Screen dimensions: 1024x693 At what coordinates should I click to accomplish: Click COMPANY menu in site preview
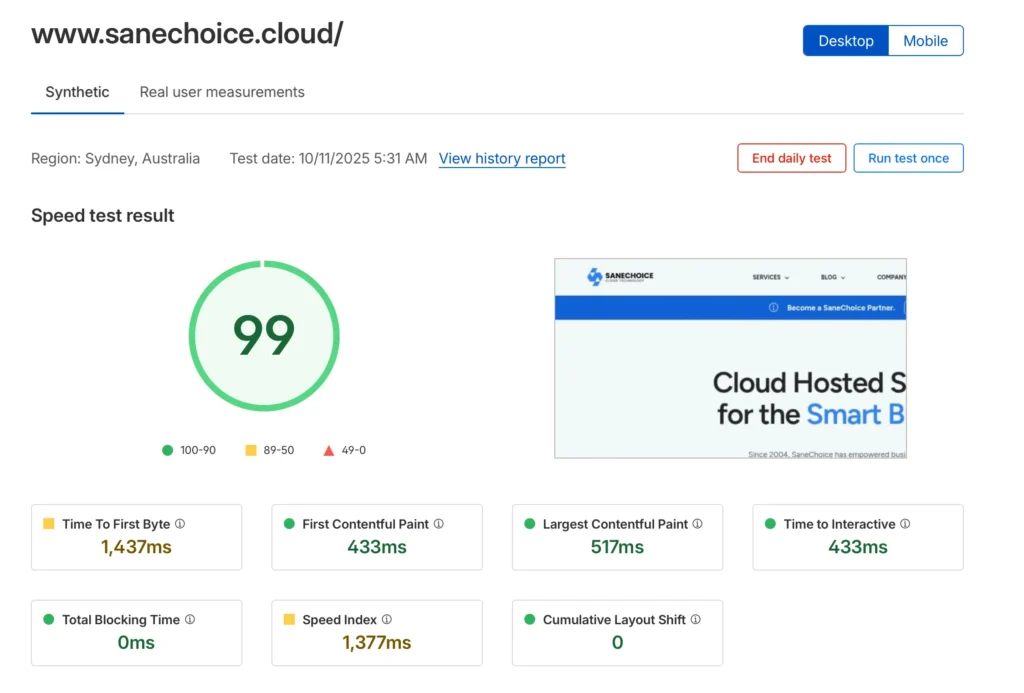click(x=891, y=278)
